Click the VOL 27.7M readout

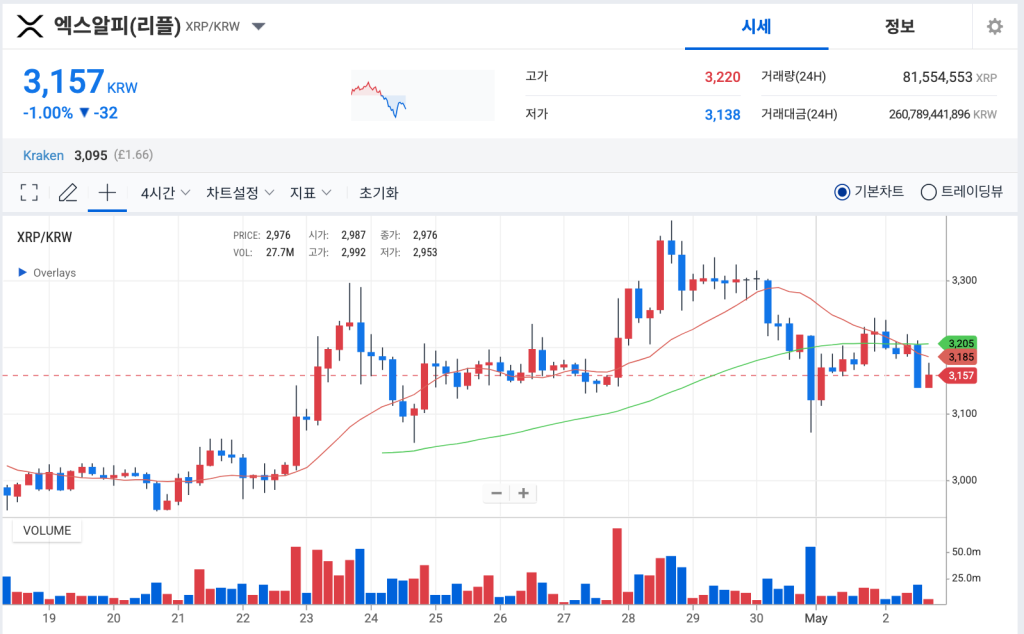(264, 252)
